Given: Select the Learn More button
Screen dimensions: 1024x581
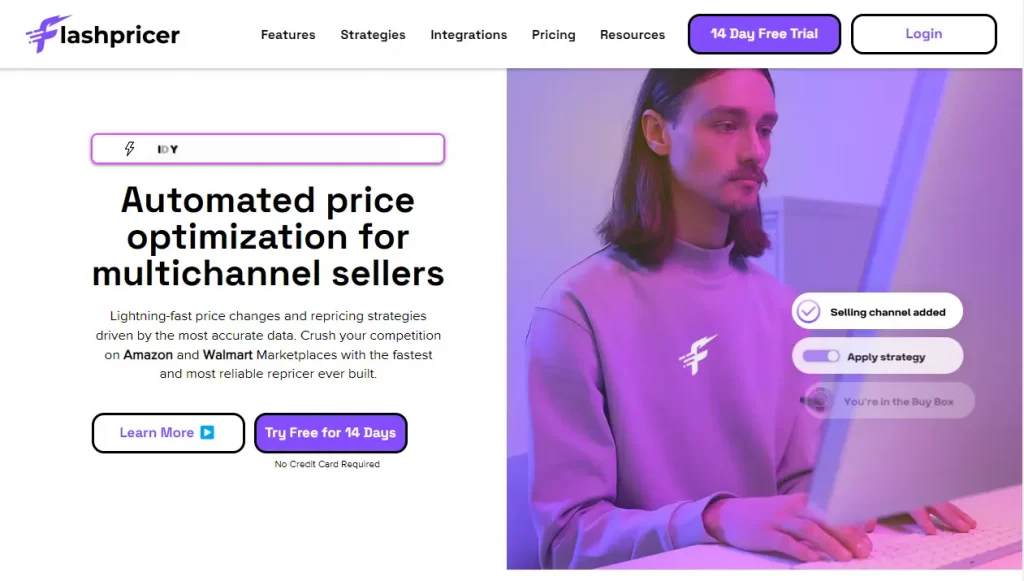Looking at the screenshot, I should [x=168, y=433].
